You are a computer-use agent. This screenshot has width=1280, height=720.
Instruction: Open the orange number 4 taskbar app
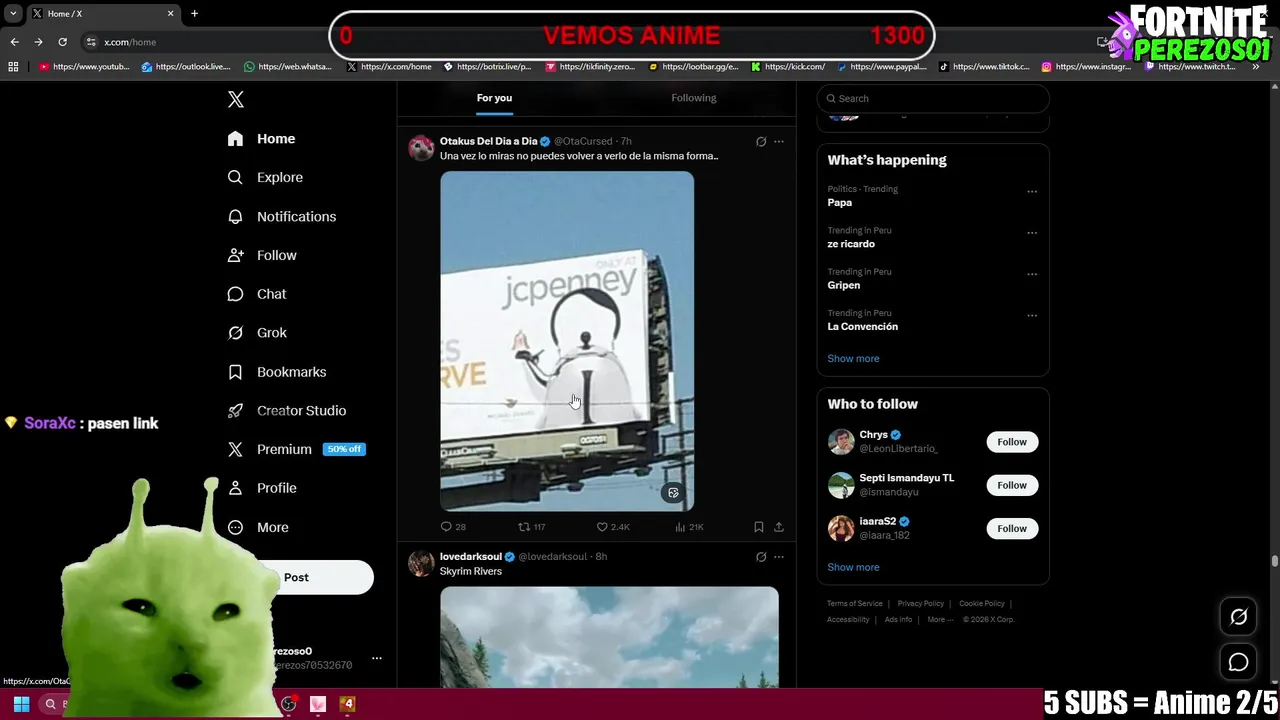coord(347,704)
